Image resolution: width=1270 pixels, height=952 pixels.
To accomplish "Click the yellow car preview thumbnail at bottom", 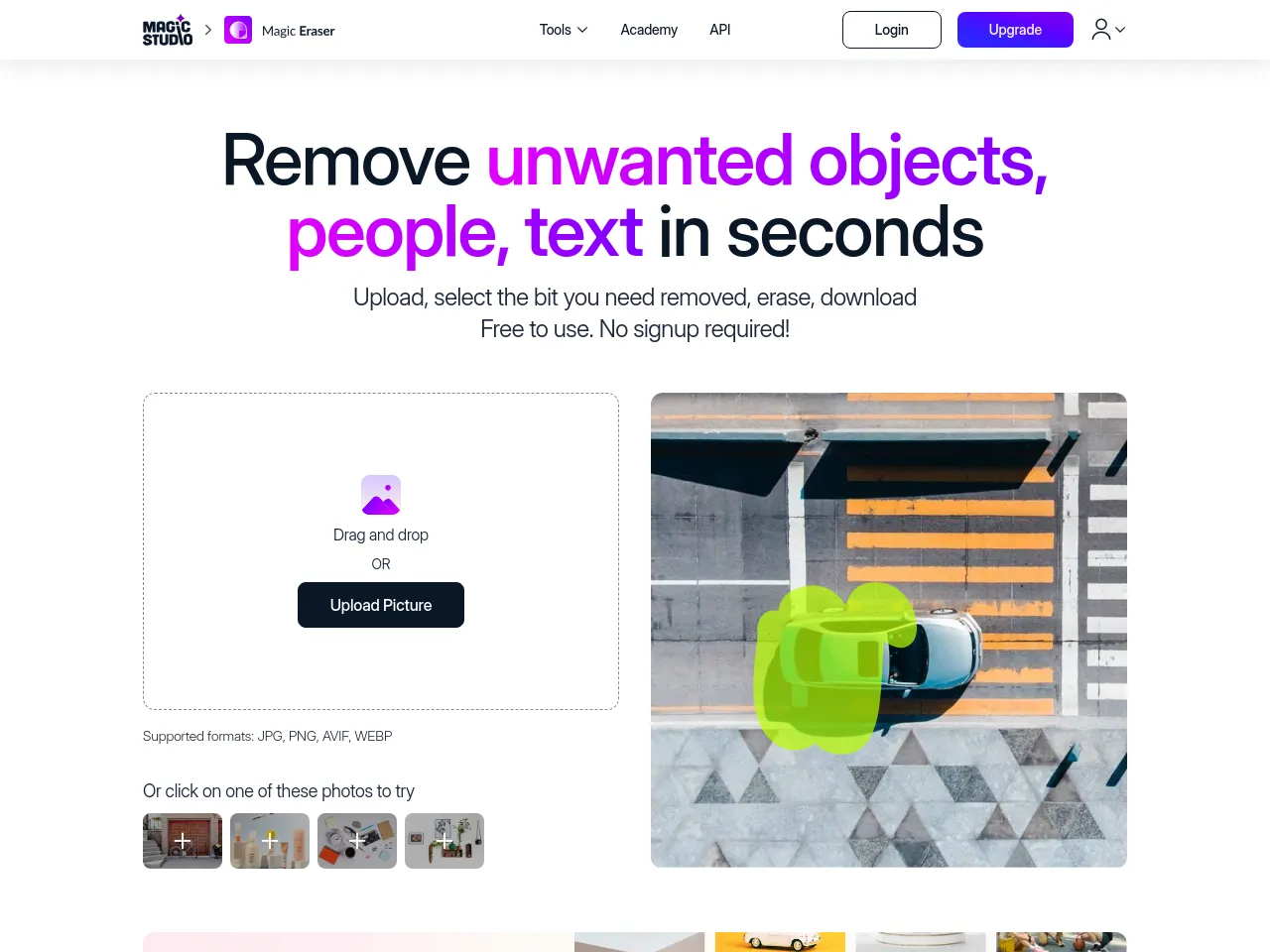I will 780,942.
